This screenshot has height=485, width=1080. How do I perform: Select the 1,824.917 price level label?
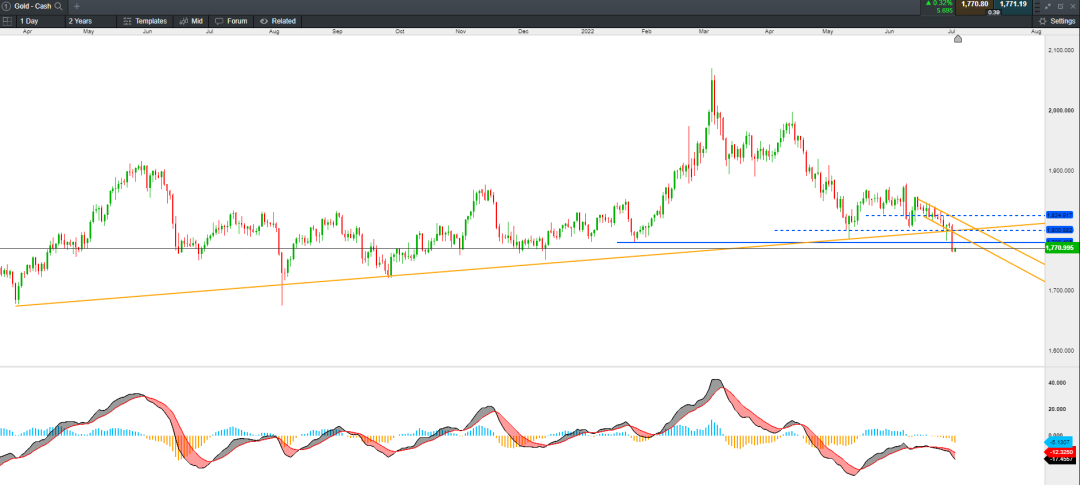[x=1059, y=215]
